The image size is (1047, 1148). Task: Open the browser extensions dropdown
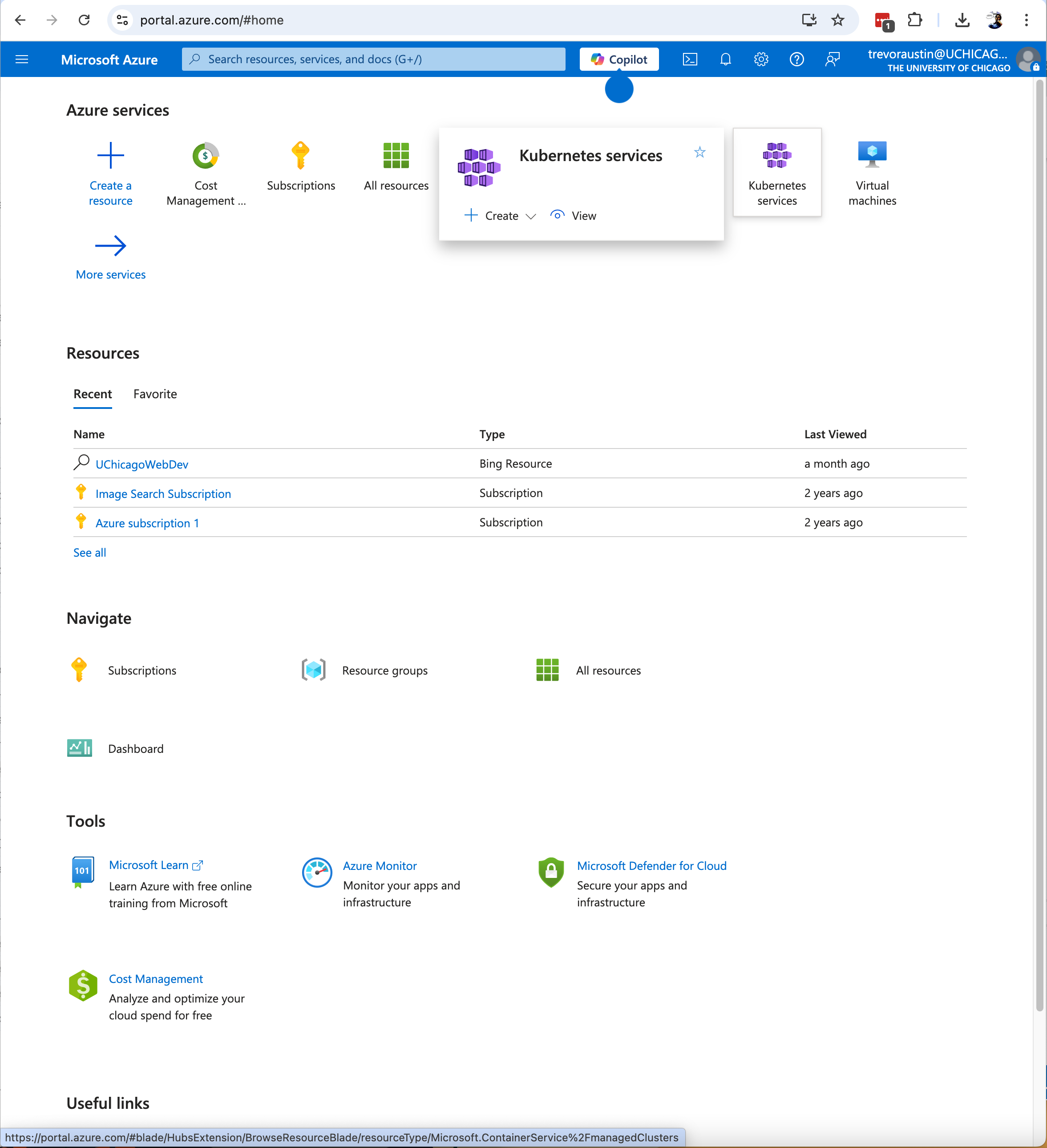915,20
